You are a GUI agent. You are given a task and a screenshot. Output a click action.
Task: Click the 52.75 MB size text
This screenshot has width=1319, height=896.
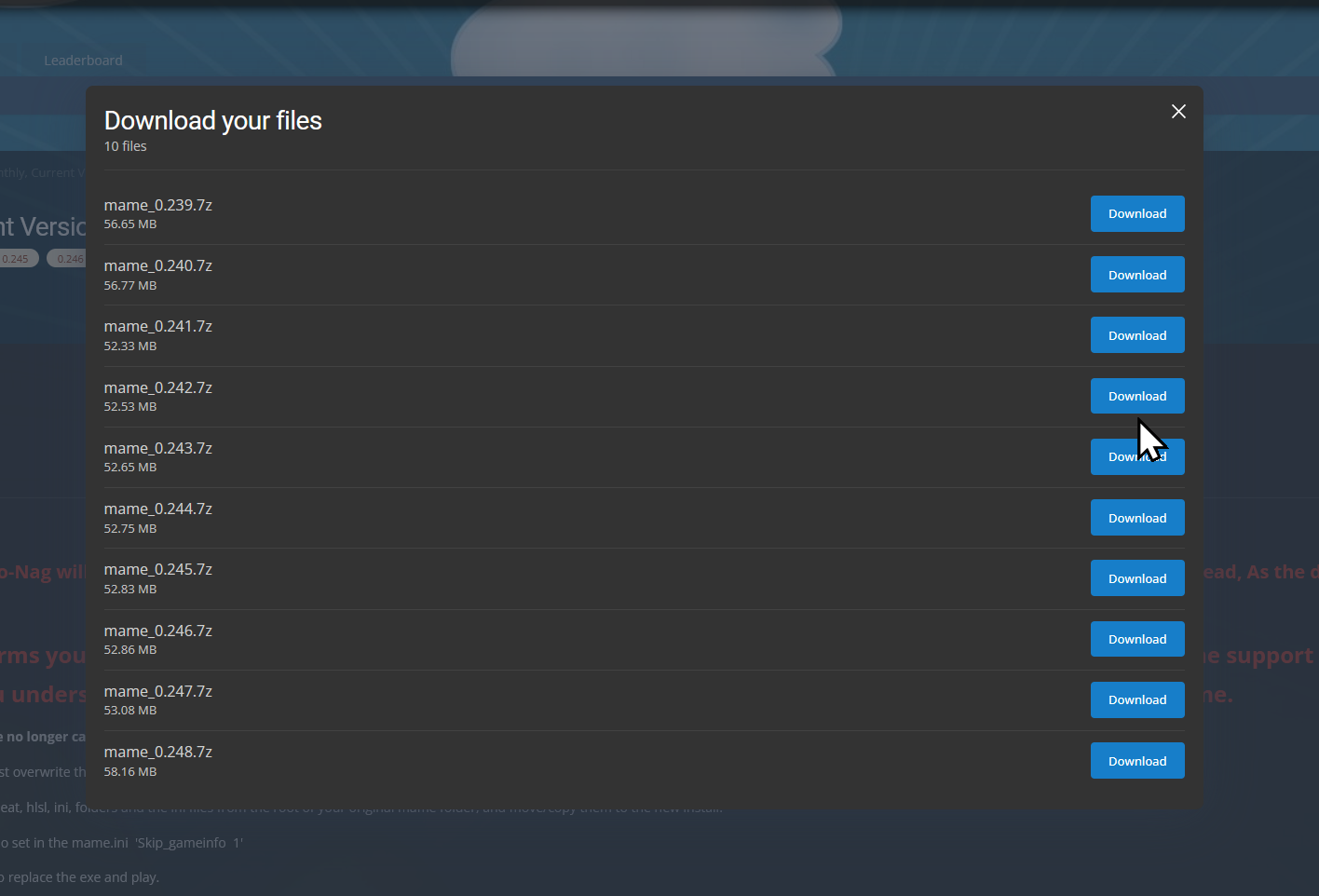tap(130, 529)
